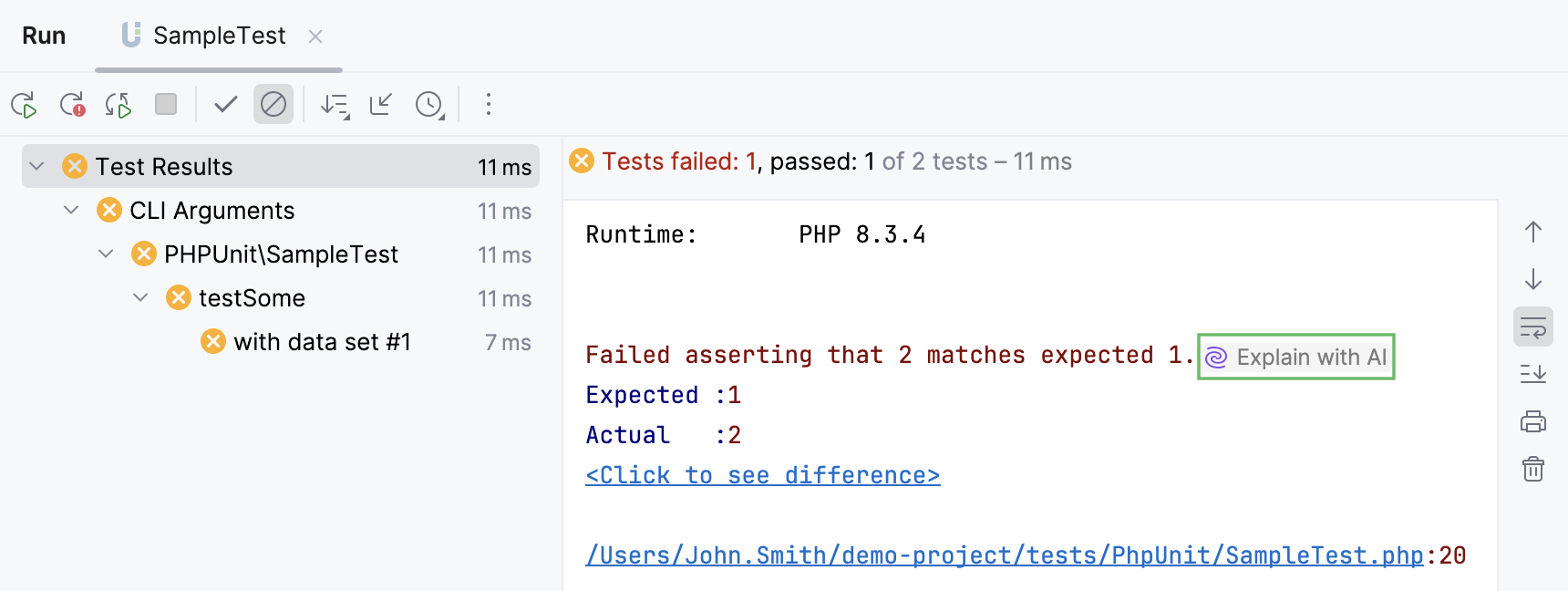The height and width of the screenshot is (591, 1568).
Task: Open the Test History clock icon
Action: (x=429, y=105)
